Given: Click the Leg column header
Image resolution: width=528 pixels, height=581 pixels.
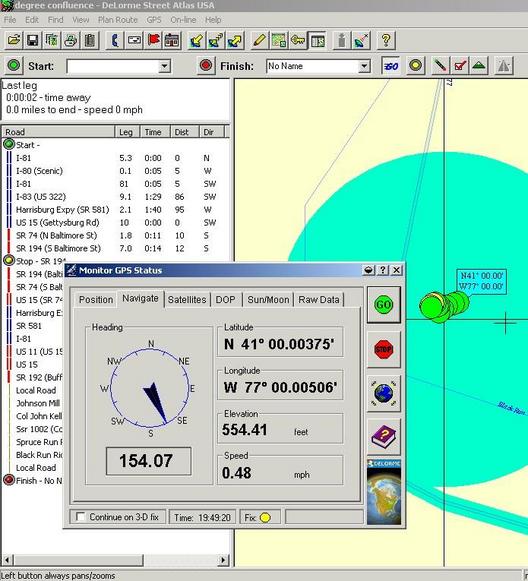Looking at the screenshot, I should tap(127, 132).
